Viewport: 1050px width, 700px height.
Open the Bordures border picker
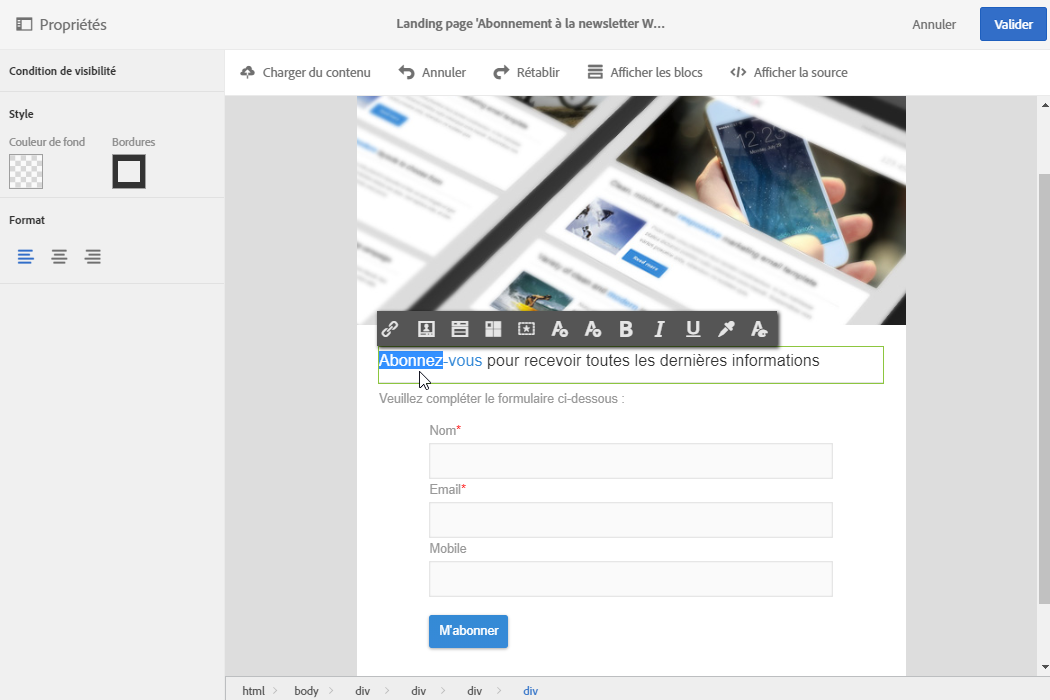[129, 171]
